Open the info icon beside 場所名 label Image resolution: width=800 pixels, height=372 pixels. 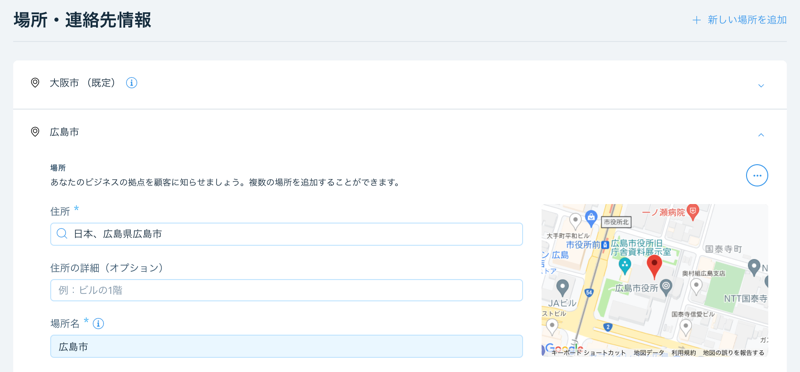coord(99,323)
